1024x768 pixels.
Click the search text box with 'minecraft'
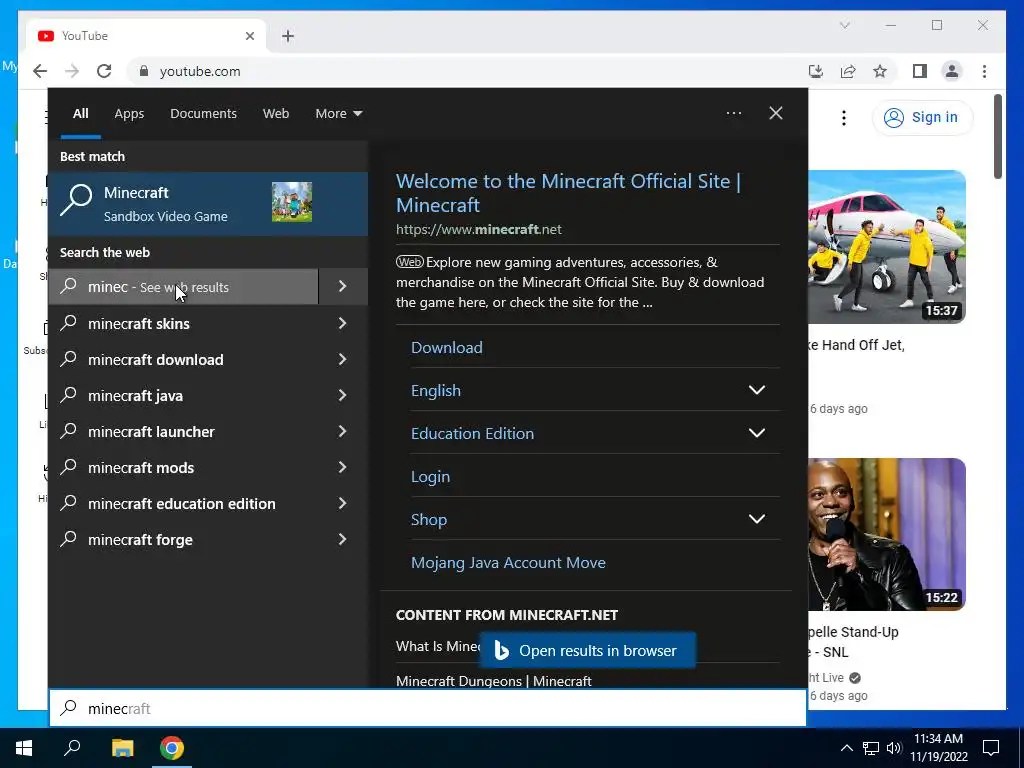pyautogui.click(x=428, y=709)
